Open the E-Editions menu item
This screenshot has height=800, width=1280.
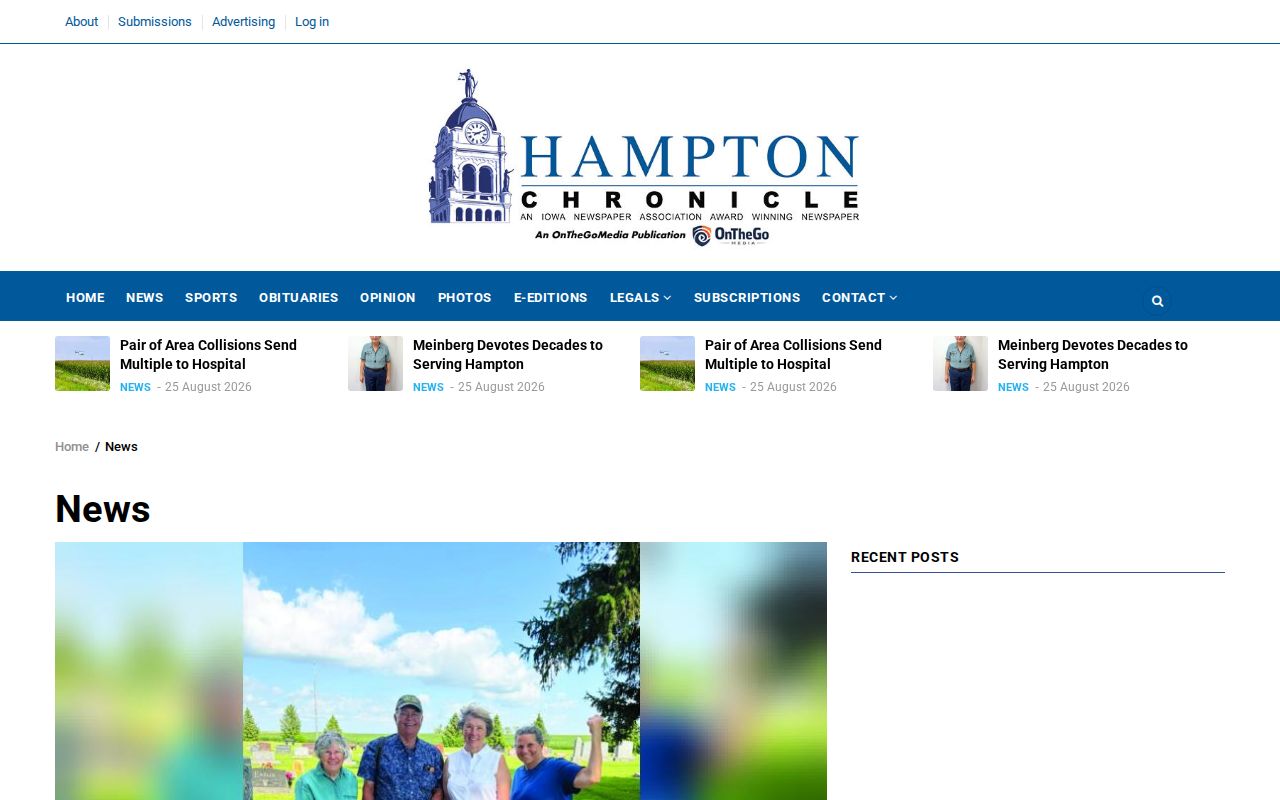[550, 297]
